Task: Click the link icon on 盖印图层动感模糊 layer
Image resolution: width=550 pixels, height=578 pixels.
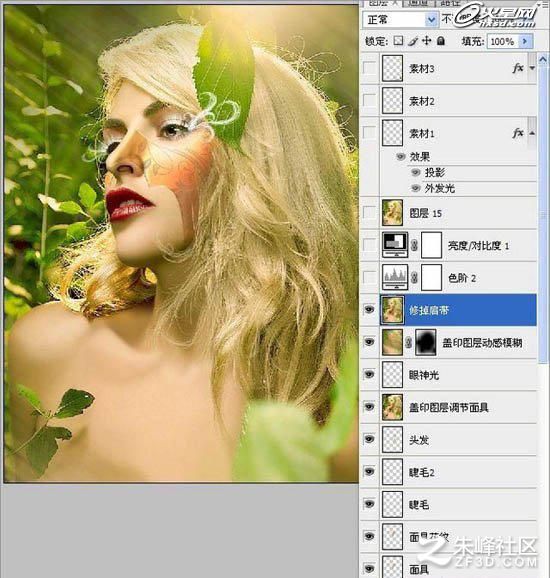Action: (408, 342)
